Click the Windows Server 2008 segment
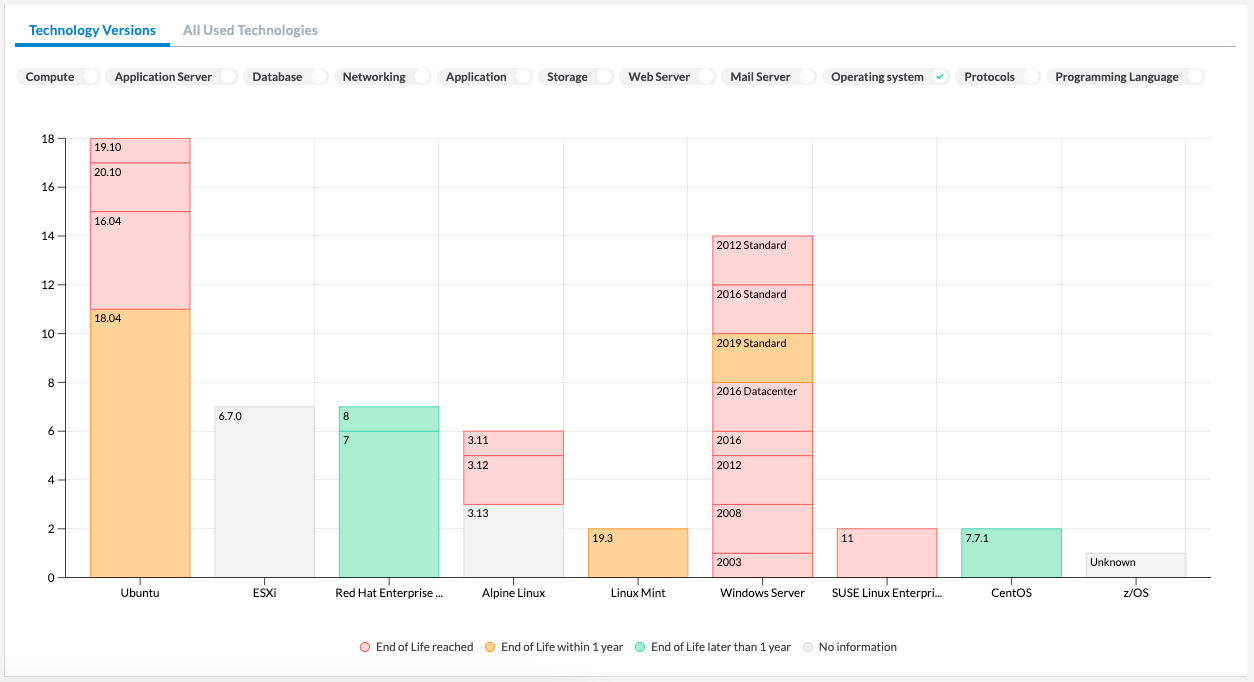 click(762, 529)
